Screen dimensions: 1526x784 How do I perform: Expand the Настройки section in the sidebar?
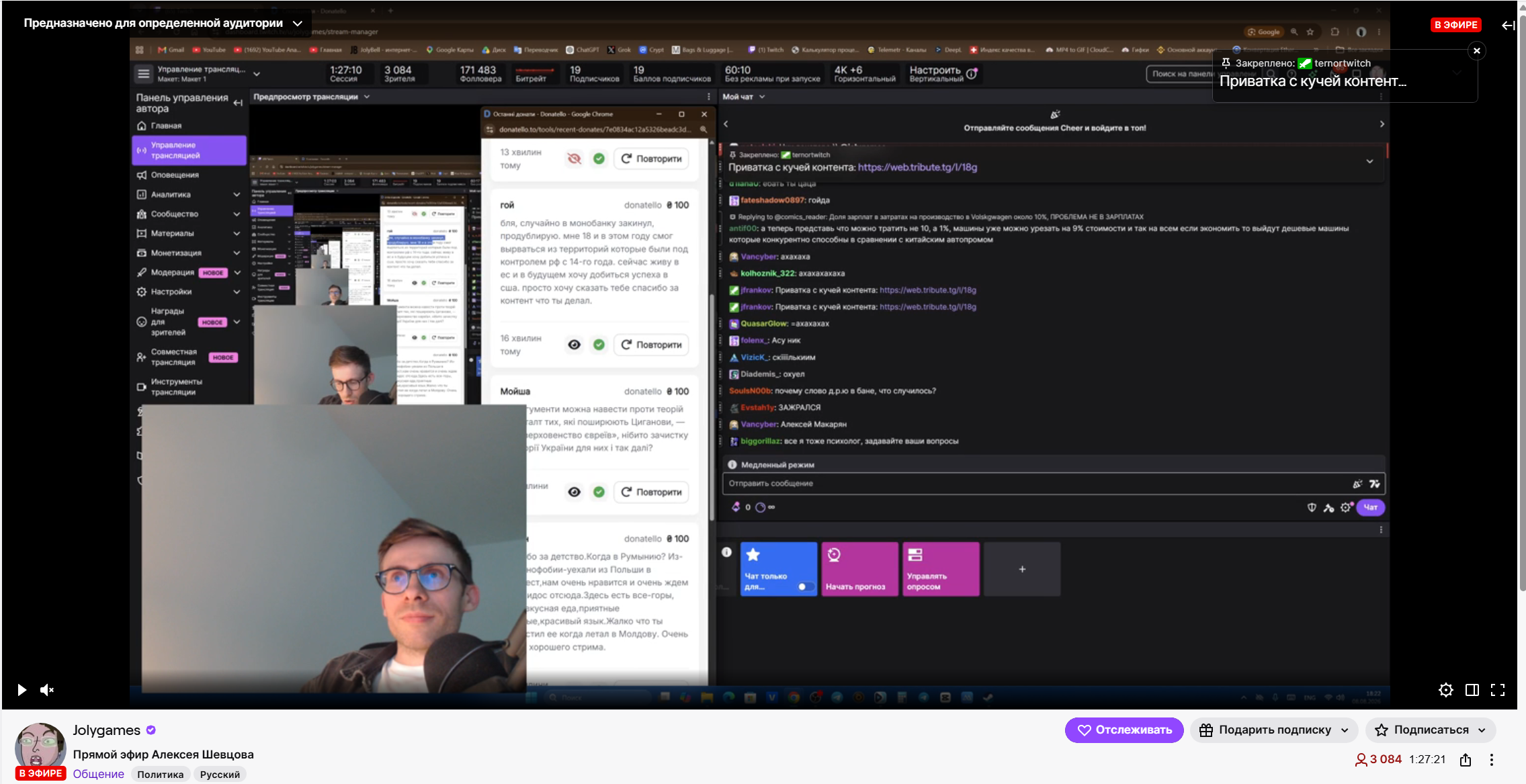tap(237, 292)
